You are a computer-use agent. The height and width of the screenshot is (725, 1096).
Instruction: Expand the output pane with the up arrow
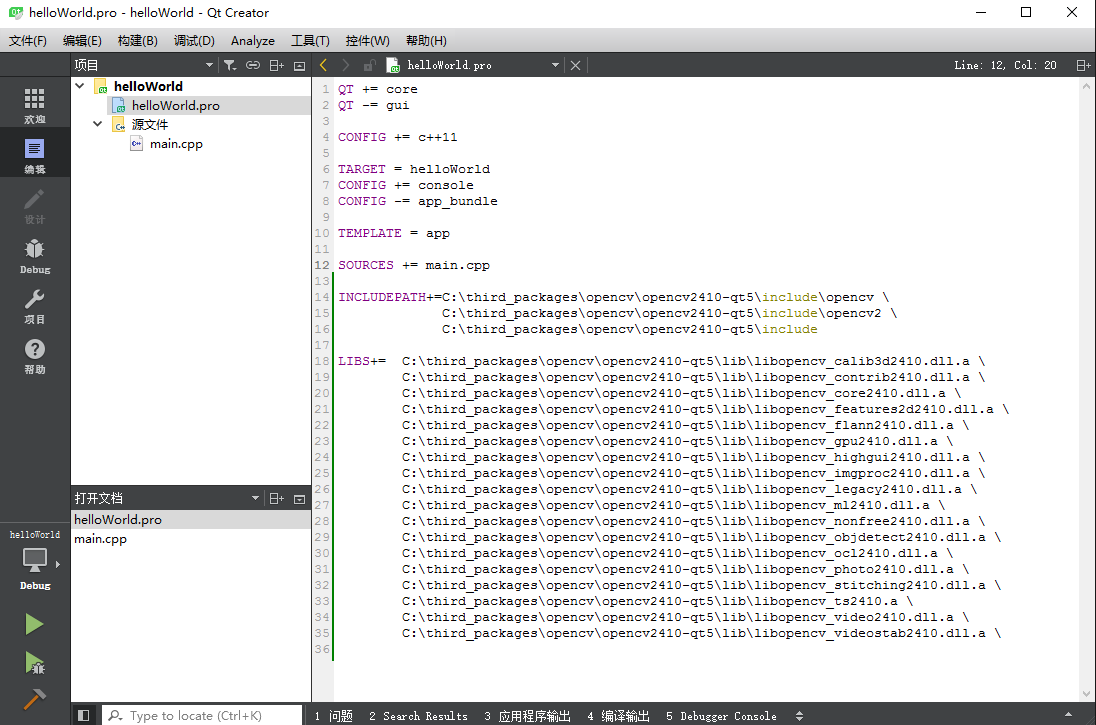click(x=1068, y=715)
